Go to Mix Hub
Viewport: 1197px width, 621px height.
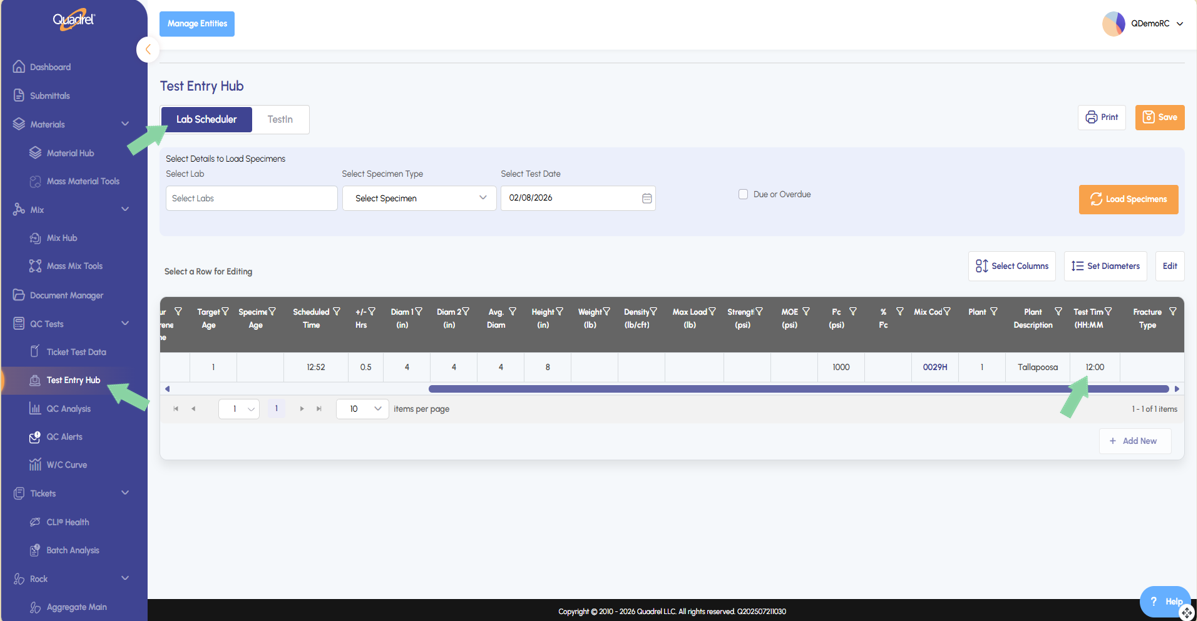tap(61, 238)
